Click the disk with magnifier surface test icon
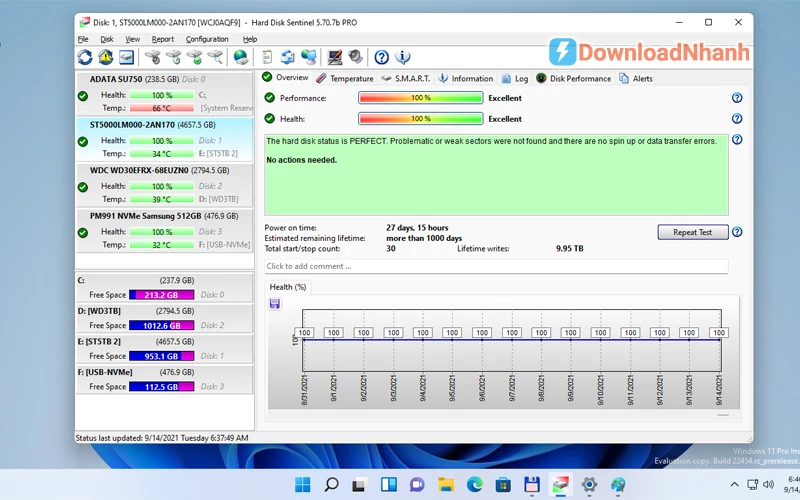Viewport: 800px width, 500px height. point(215,57)
